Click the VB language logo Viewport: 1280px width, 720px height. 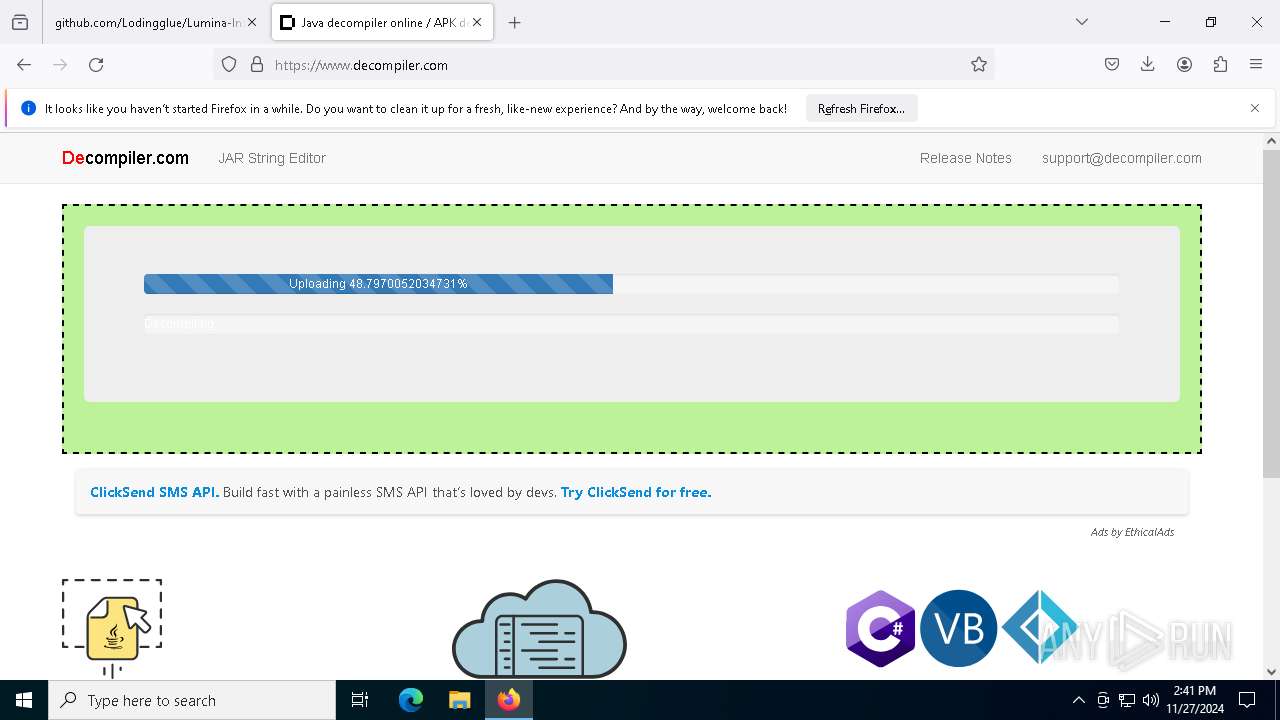(958, 629)
